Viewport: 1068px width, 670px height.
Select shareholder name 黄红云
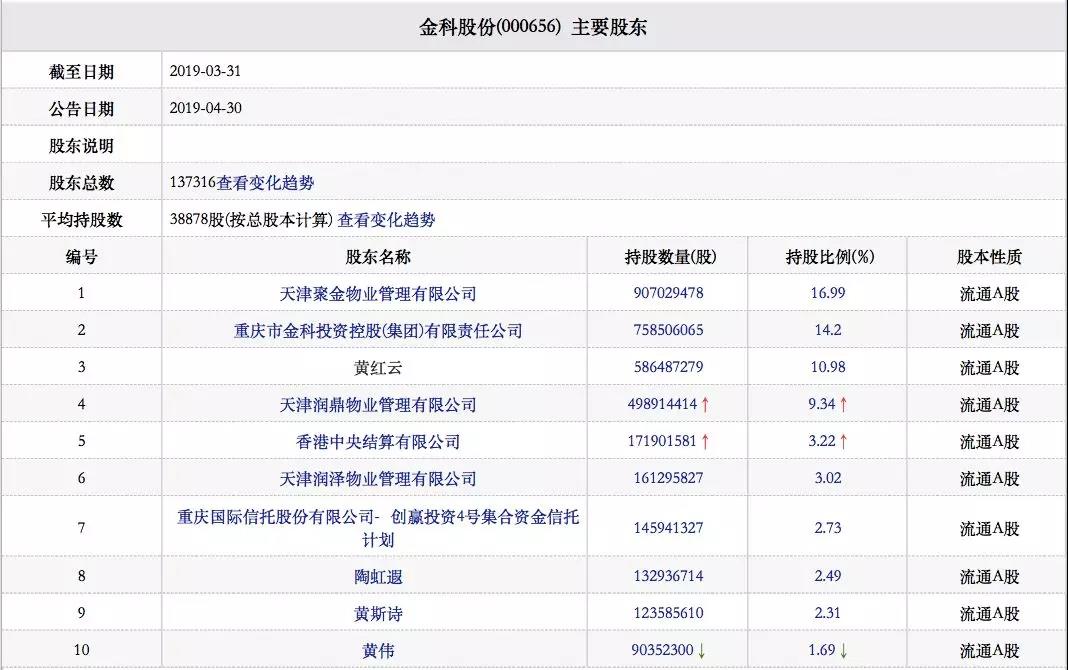click(x=378, y=368)
